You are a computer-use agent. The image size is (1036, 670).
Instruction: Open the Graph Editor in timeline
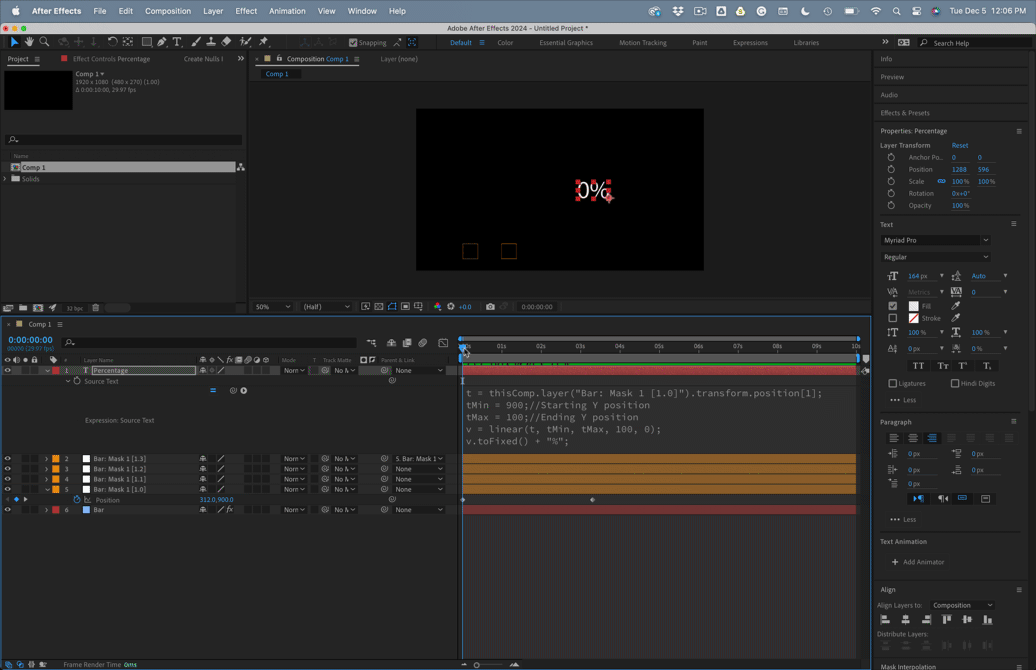443,342
